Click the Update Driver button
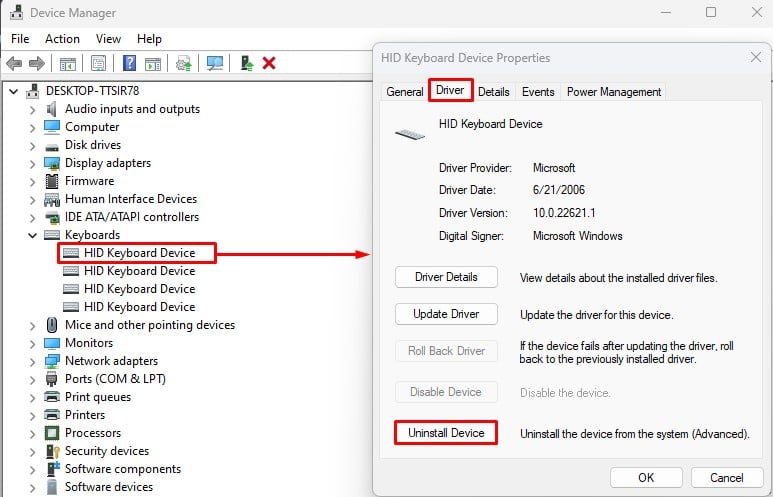773x497 pixels. tap(446, 314)
